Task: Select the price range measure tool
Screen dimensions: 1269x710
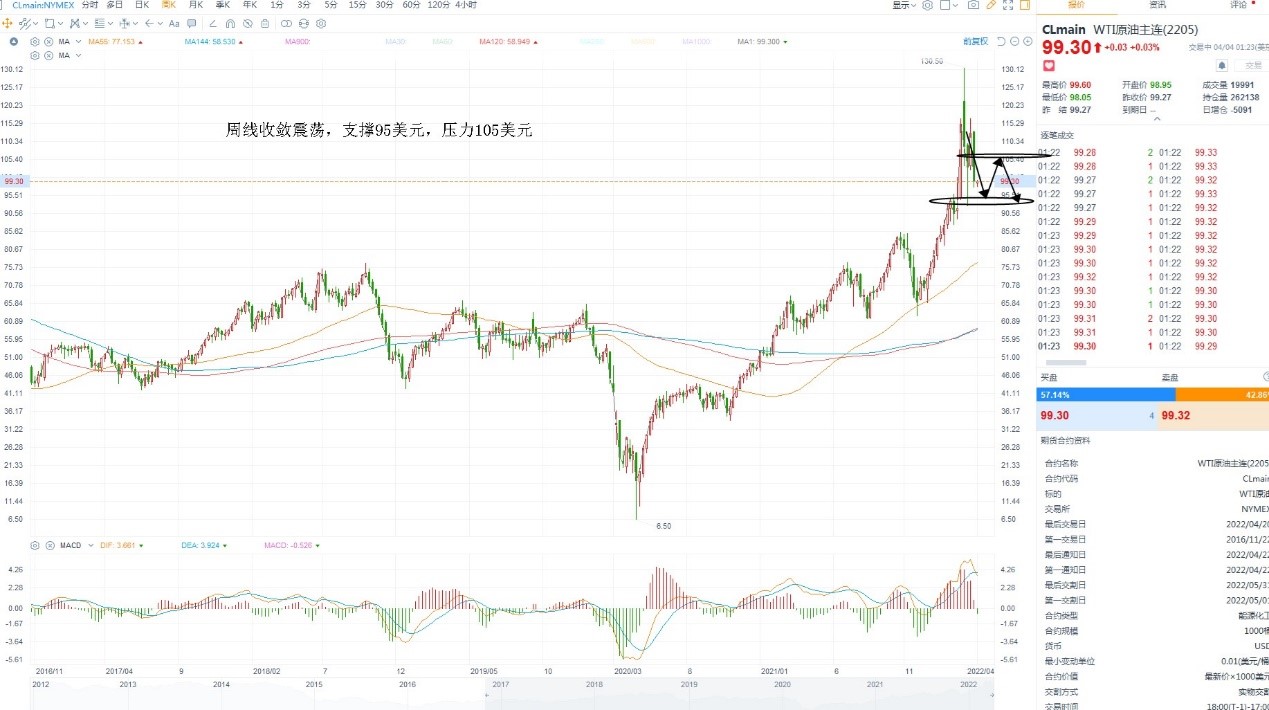Action: click(125, 23)
